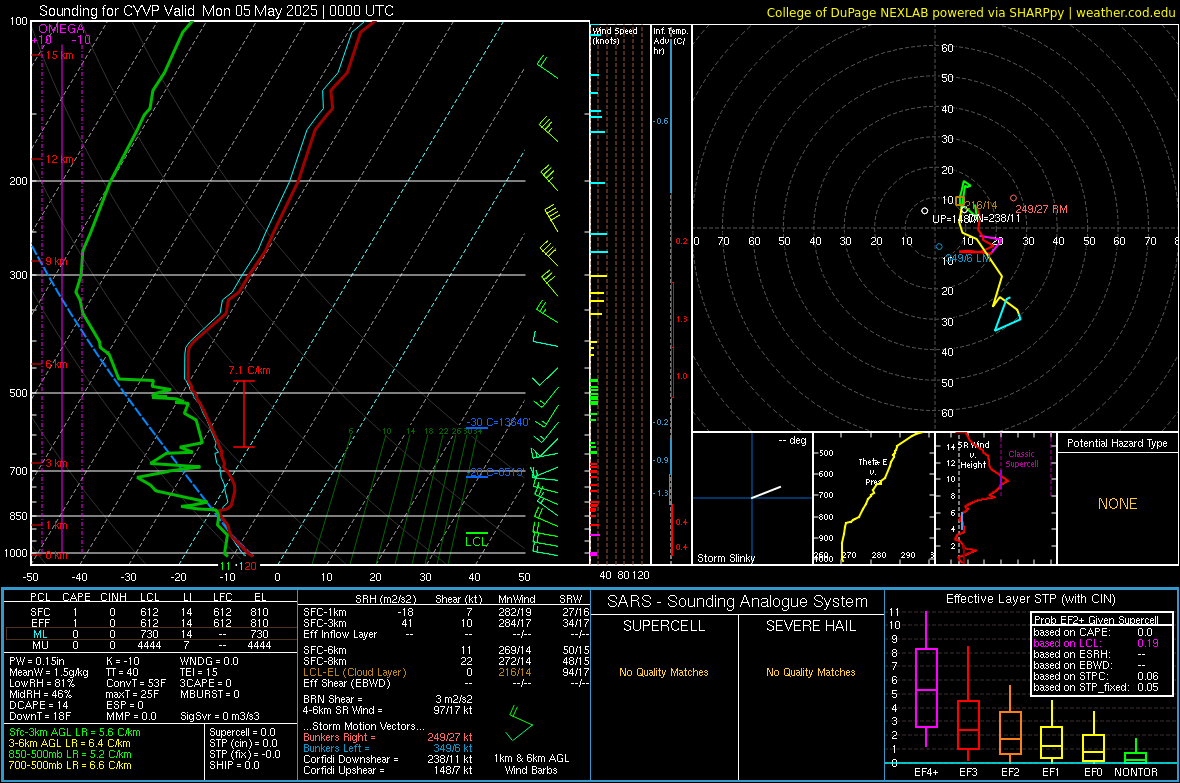The image size is (1180, 783).
Task: Click the 'Eff Shear (EBWD)' row label
Action: [347, 683]
